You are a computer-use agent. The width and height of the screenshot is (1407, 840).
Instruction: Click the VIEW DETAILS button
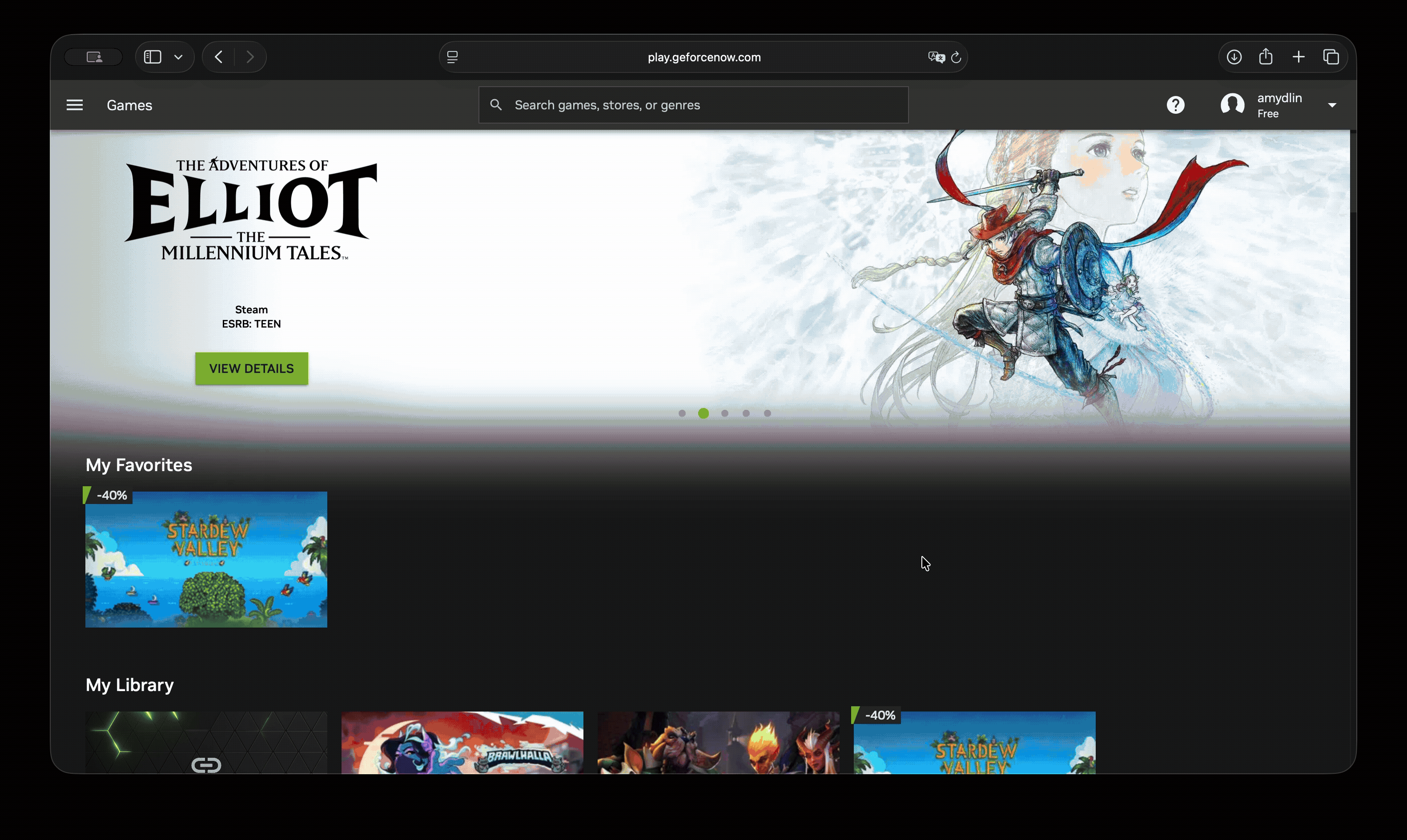[251, 368]
